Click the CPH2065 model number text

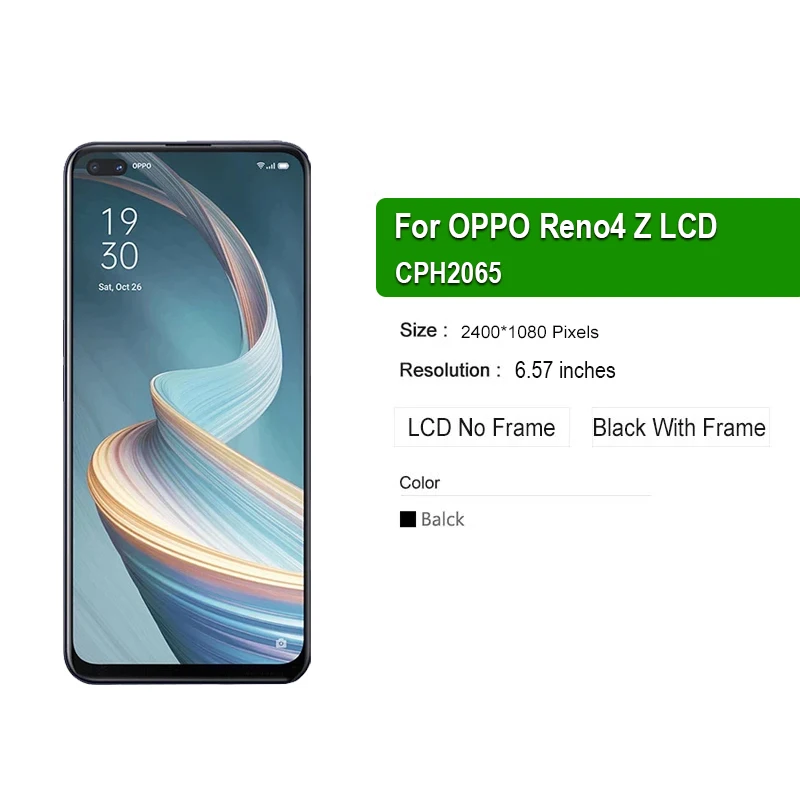448,273
